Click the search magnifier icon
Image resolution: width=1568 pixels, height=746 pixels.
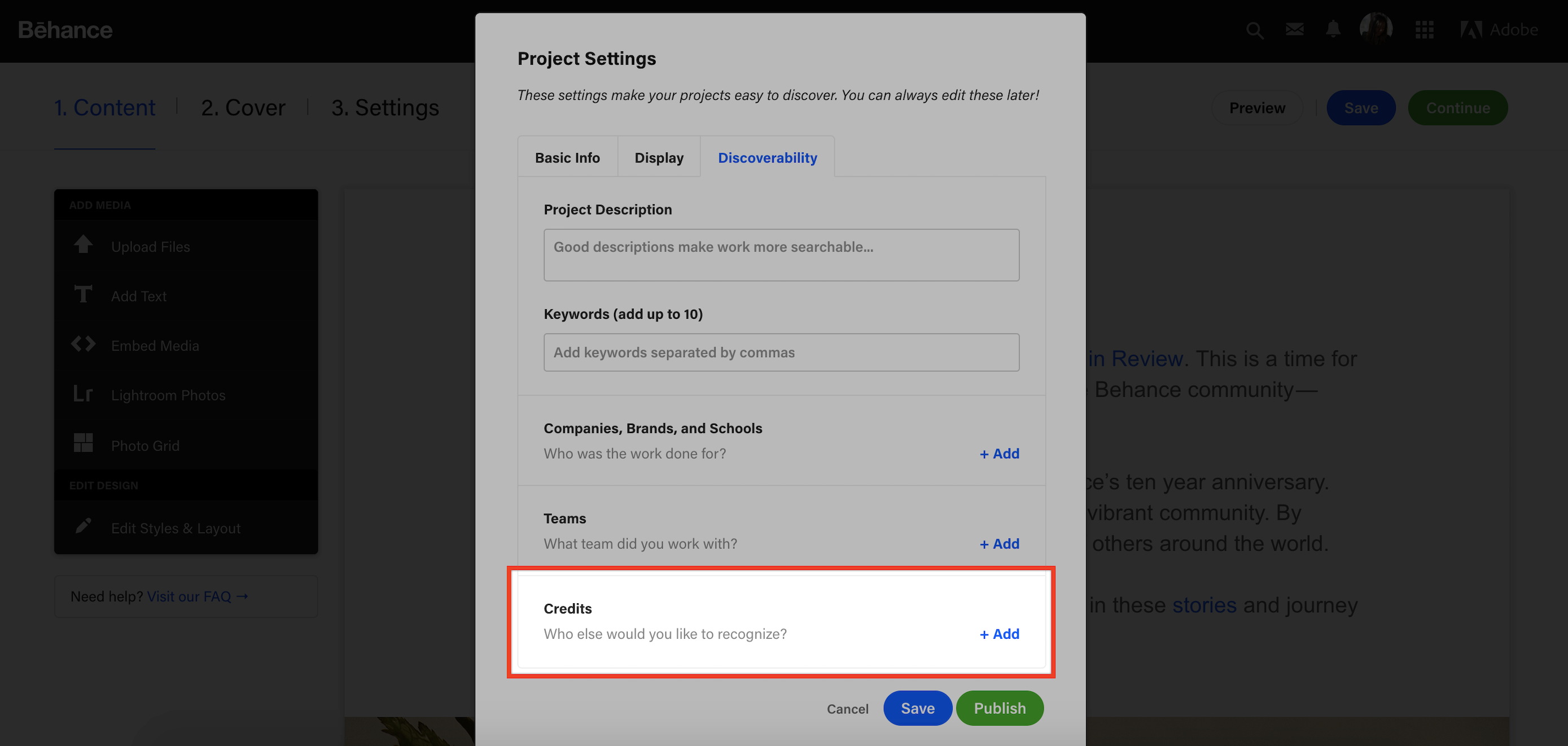click(x=1254, y=30)
